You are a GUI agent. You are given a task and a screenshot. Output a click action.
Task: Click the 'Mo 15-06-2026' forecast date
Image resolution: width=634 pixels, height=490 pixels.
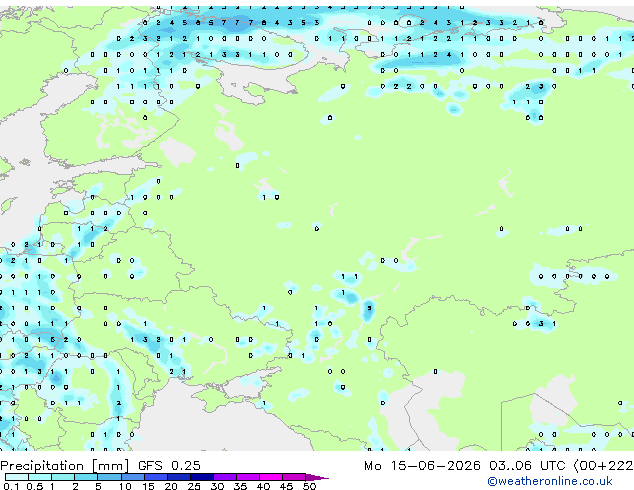422,466
